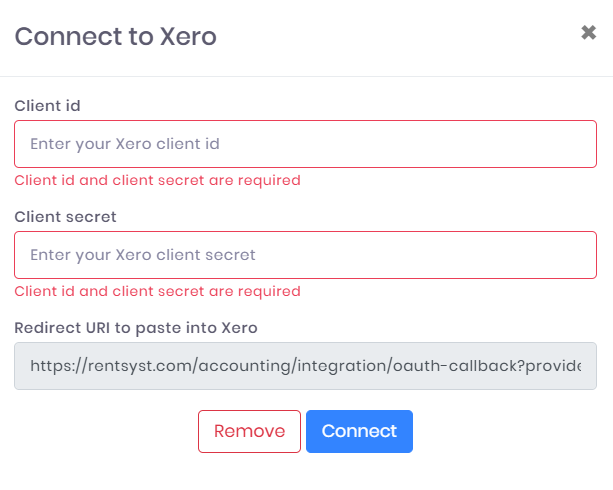Select the Redirect URI read-only field
Viewport: 613px width, 490px height.
(x=305, y=366)
